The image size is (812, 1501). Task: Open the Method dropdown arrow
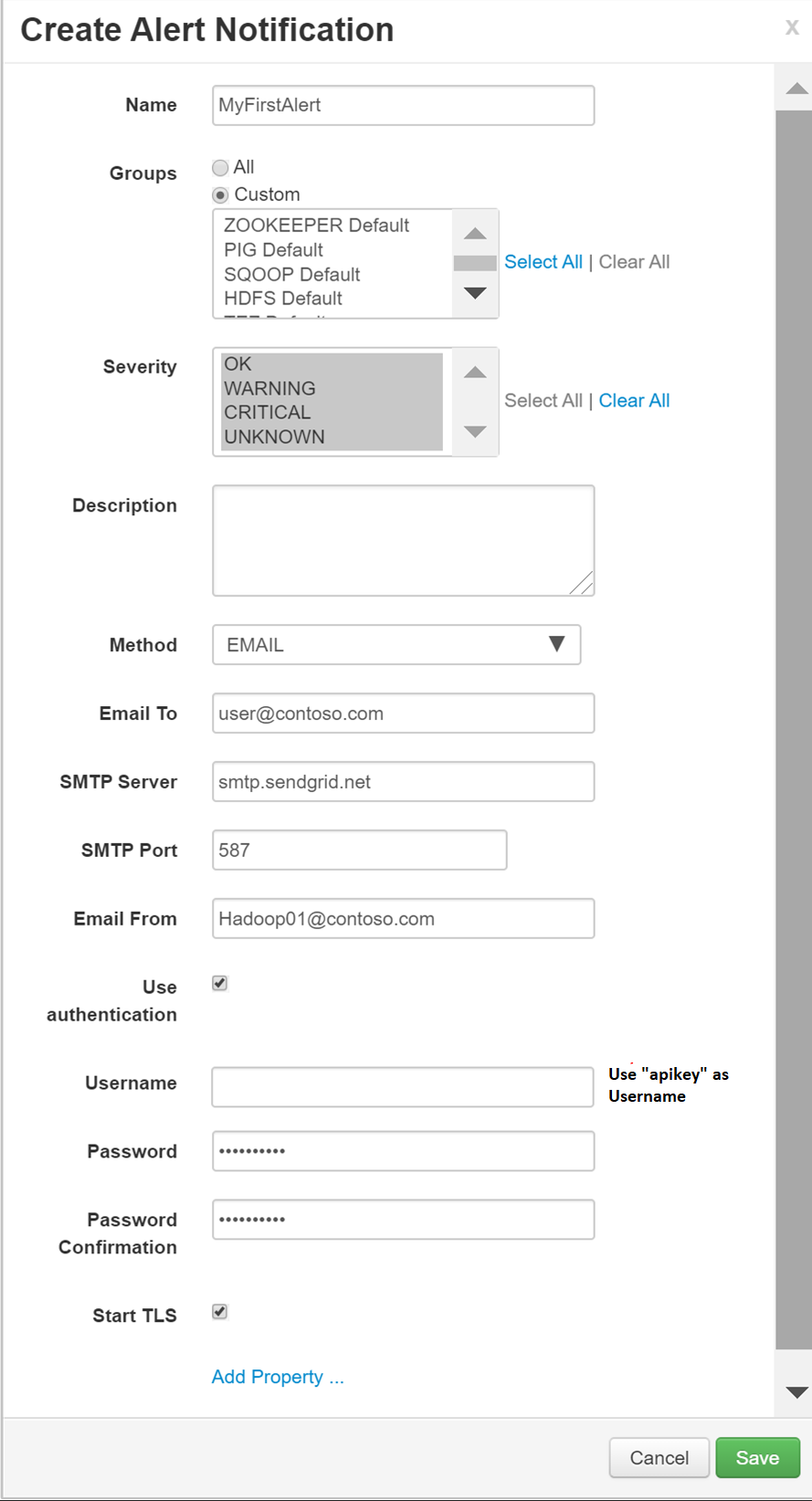click(560, 644)
